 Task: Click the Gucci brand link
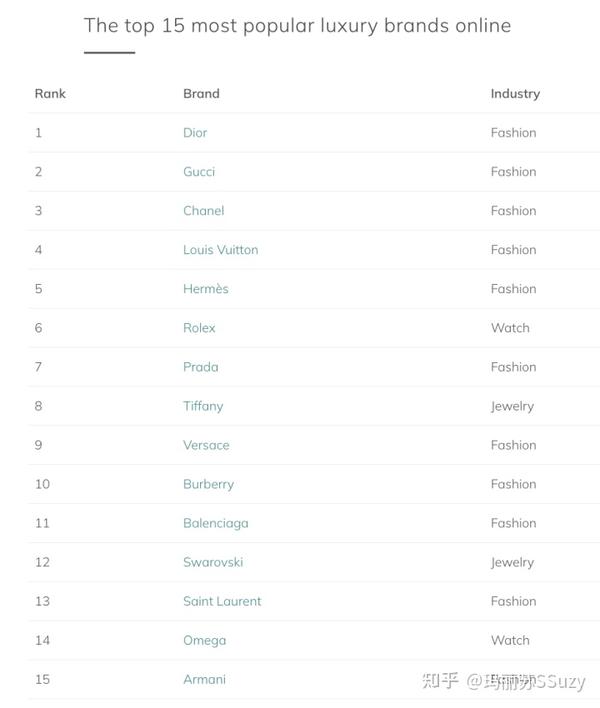pos(199,172)
